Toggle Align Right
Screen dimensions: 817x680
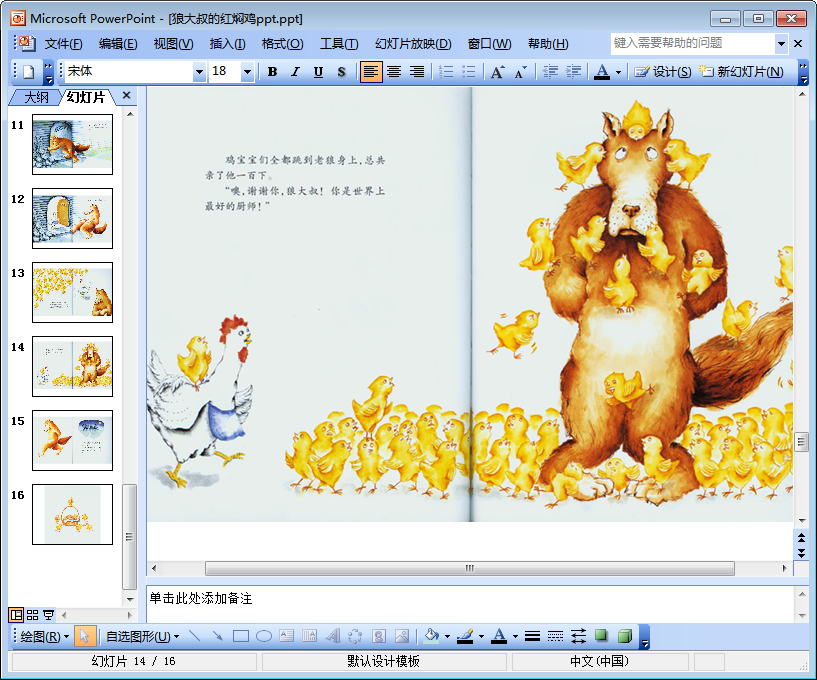pos(417,72)
